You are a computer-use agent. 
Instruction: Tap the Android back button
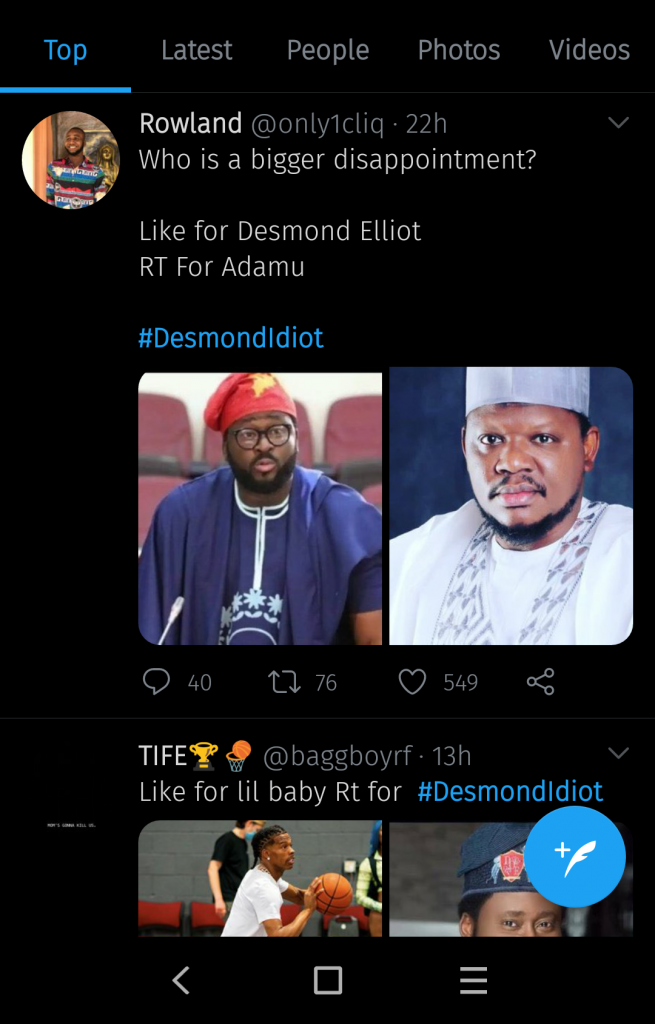coord(181,980)
